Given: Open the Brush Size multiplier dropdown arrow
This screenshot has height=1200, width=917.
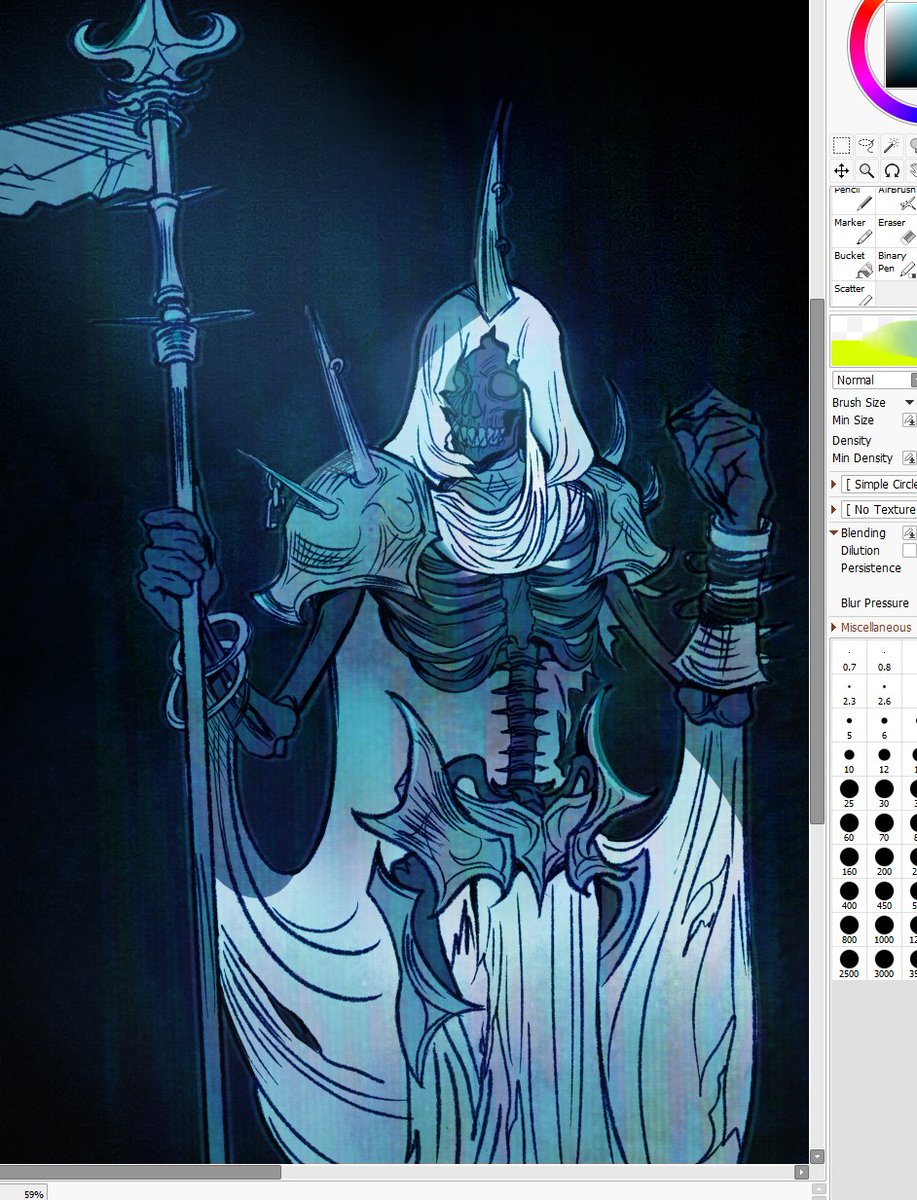Looking at the screenshot, I should pos(909,402).
